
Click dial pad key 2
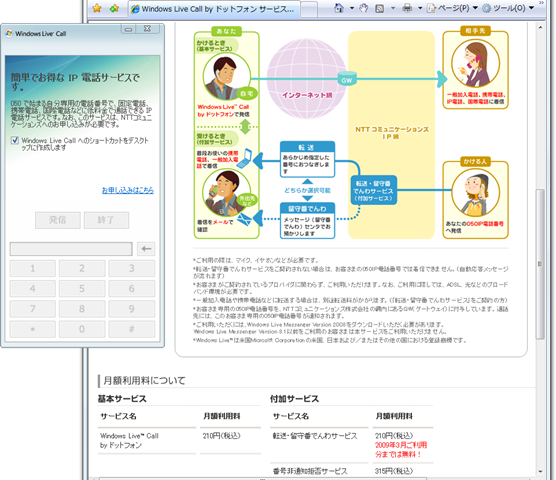[x=82, y=268]
